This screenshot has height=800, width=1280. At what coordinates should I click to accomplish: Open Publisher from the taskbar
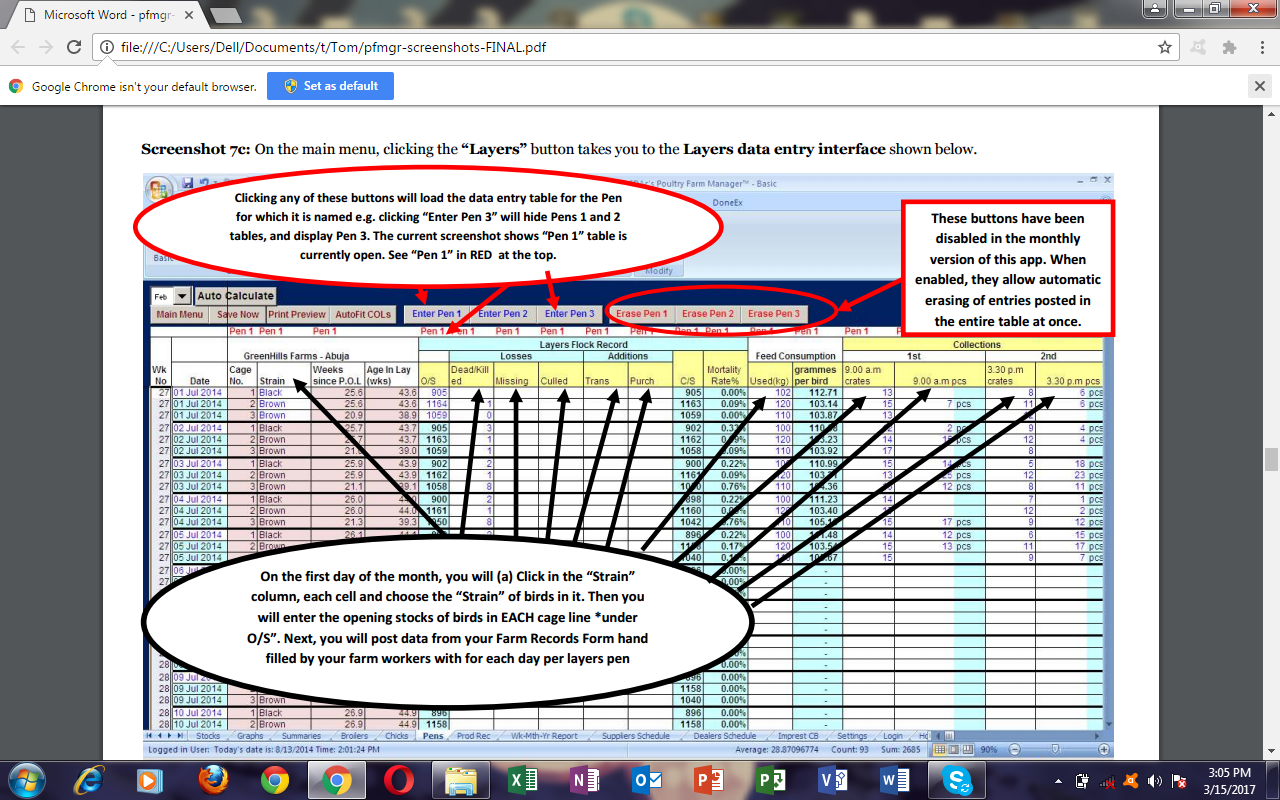pos(769,780)
